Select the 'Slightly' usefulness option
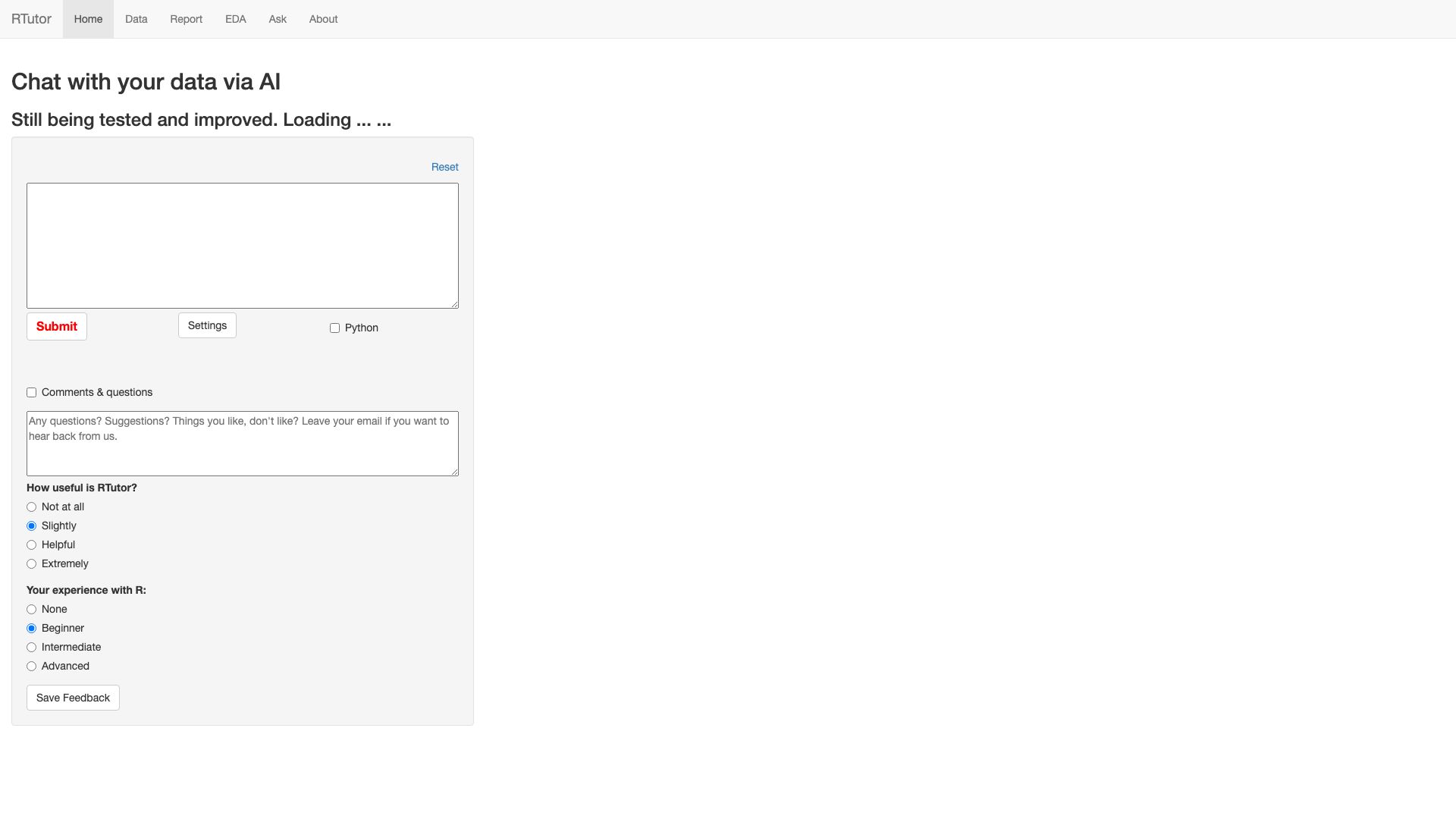 [x=31, y=526]
